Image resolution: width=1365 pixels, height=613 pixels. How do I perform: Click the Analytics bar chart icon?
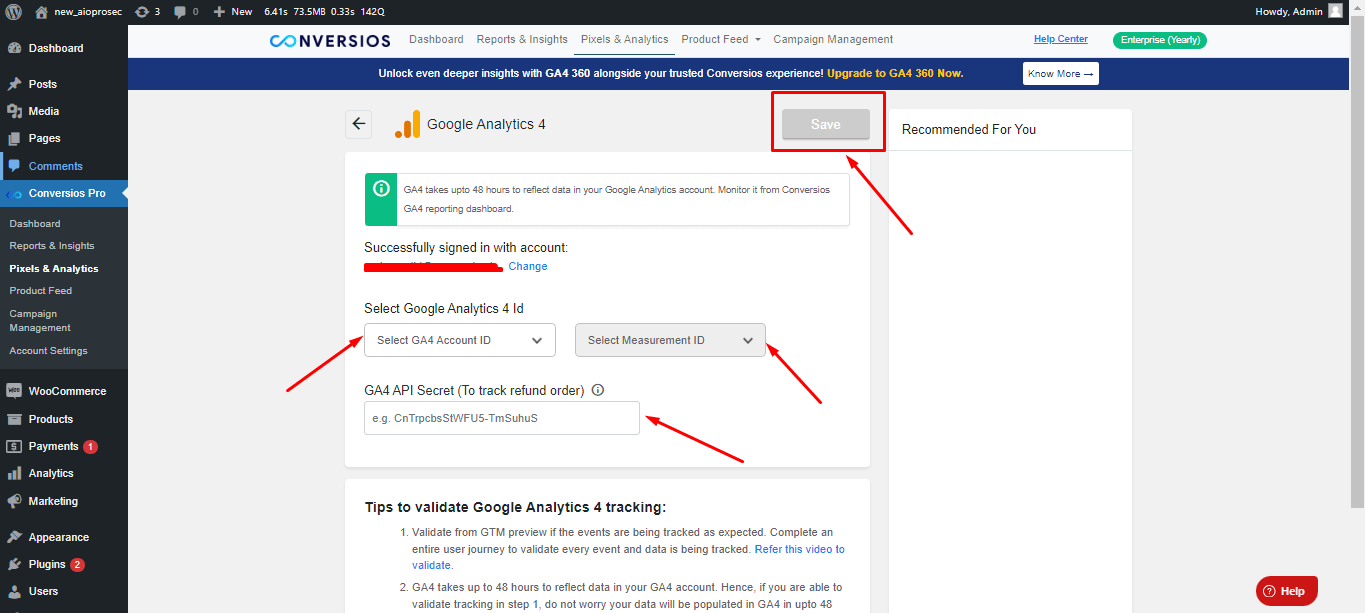[14, 473]
